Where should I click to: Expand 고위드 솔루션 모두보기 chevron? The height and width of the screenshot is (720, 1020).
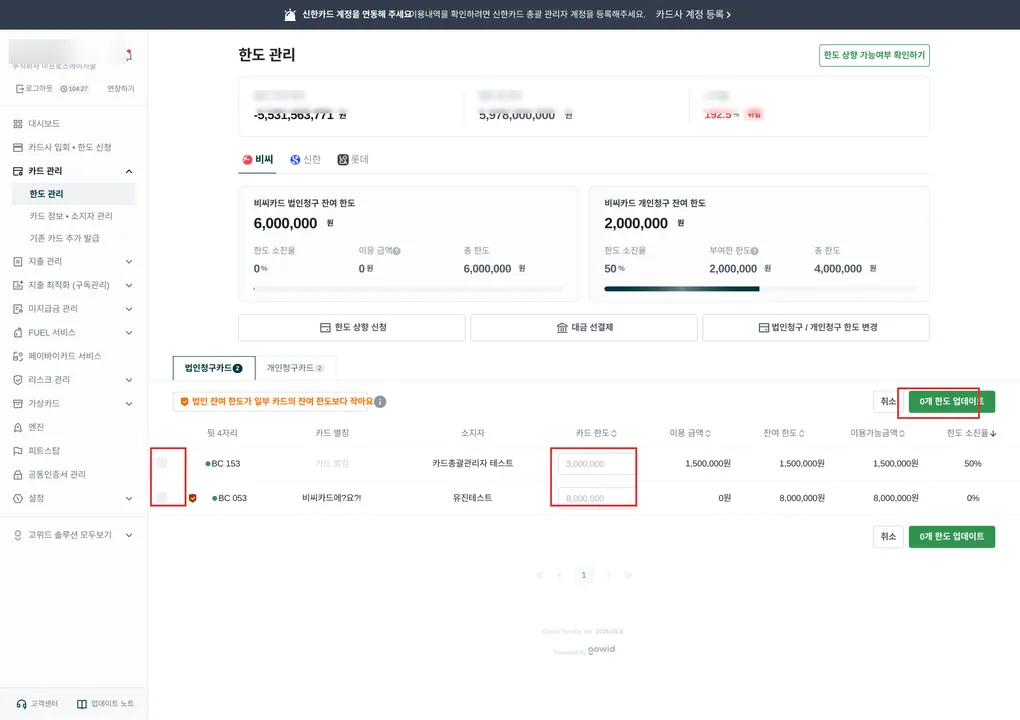(129, 535)
